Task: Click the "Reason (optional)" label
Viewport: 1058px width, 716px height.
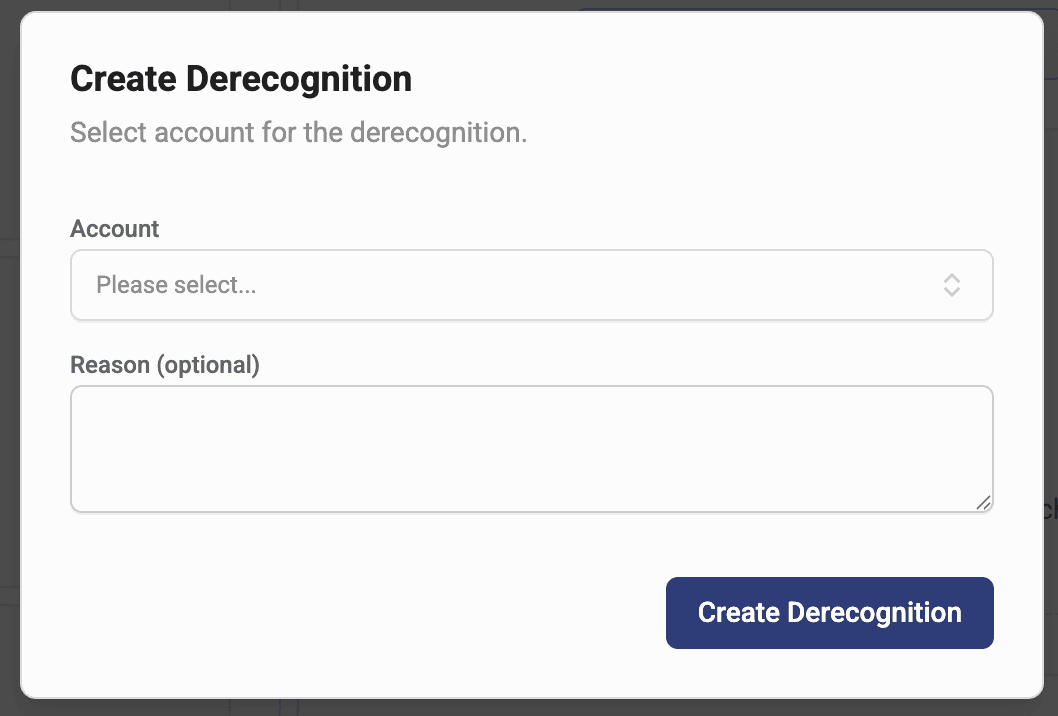Action: coord(165,365)
